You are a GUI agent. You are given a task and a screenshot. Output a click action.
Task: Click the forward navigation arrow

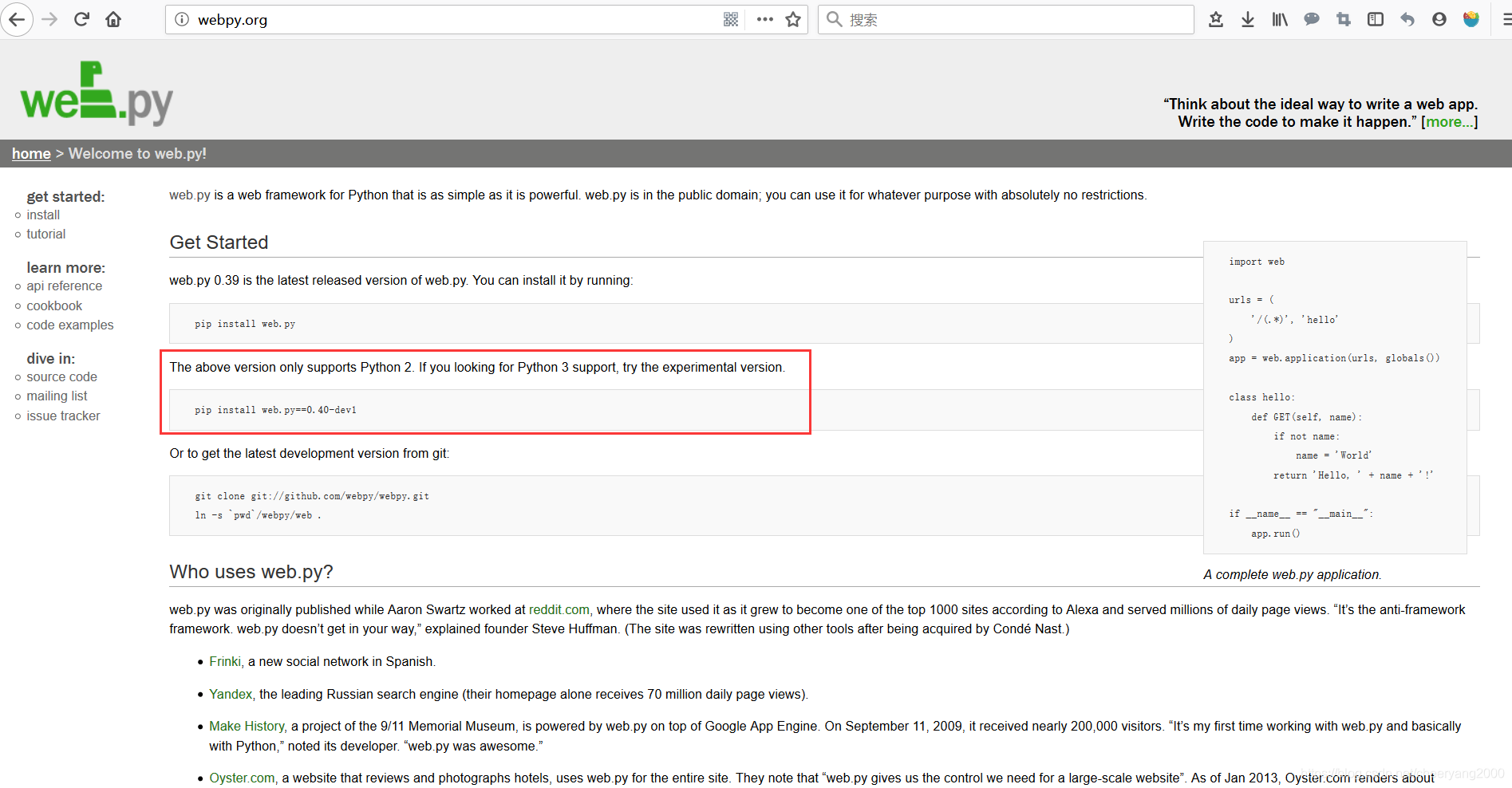[49, 19]
